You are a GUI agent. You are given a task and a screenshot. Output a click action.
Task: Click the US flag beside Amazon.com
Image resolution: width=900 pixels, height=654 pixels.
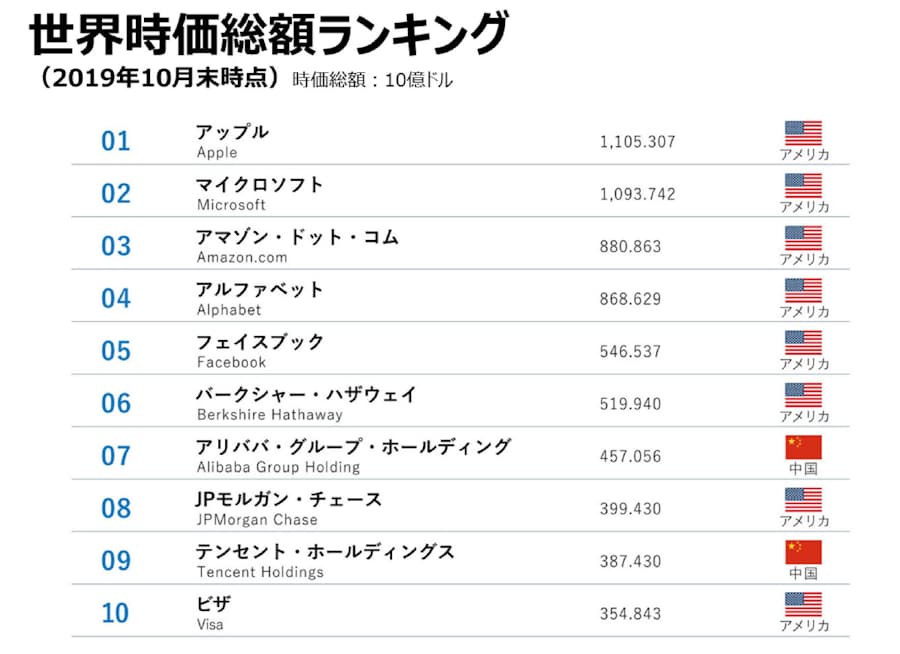click(803, 238)
